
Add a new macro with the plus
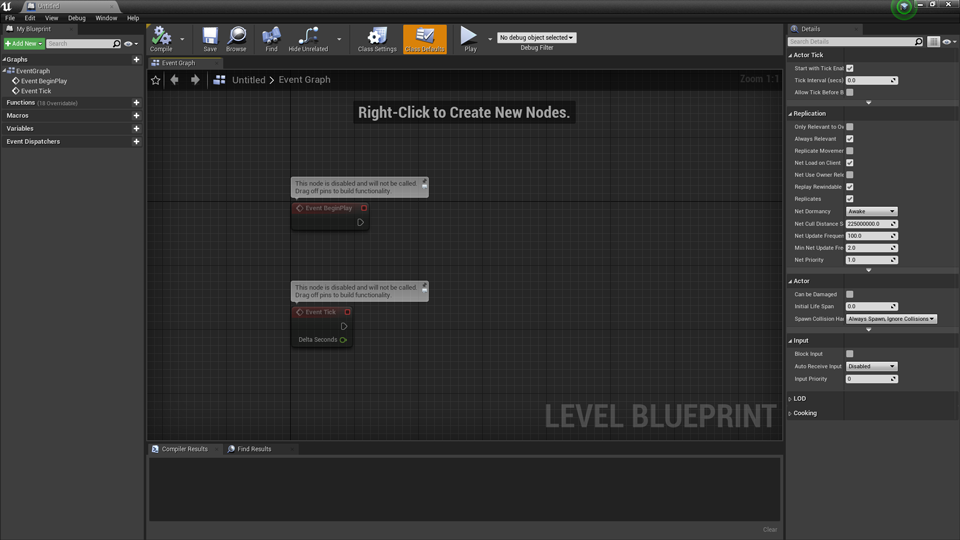point(136,116)
